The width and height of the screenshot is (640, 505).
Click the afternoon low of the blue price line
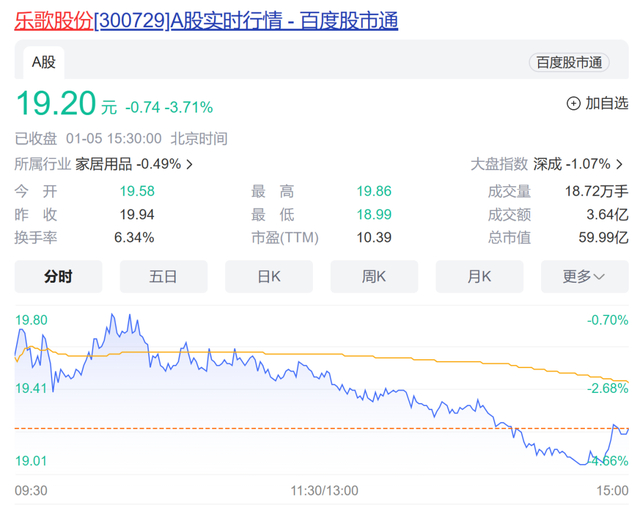point(582,464)
